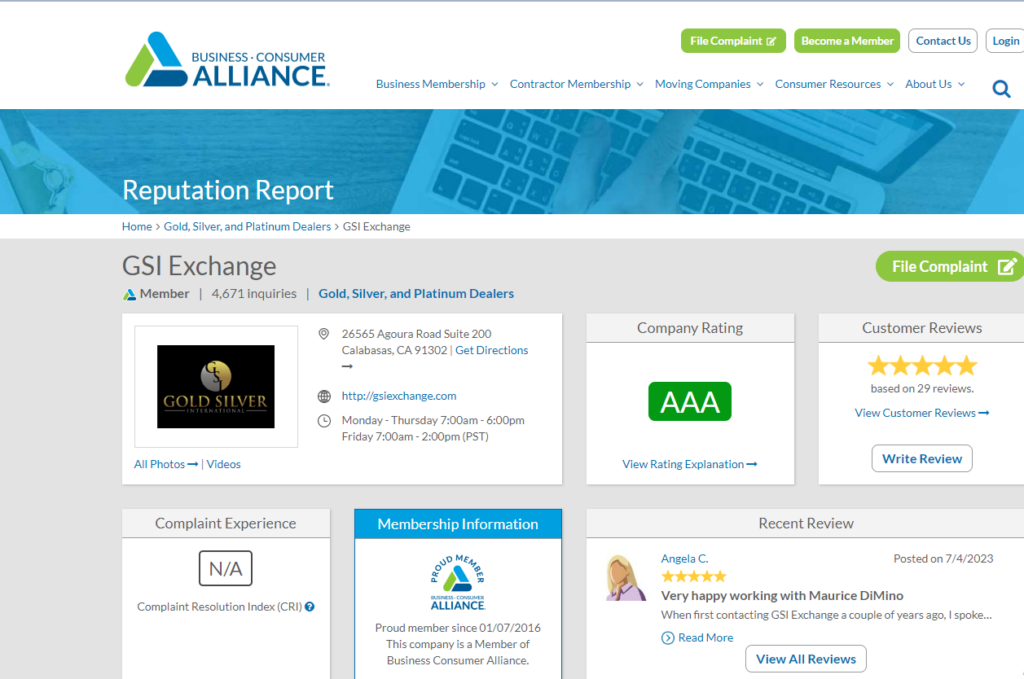The image size is (1024, 679).
Task: Click 'Complaint Resolution Index (CRI)' label
Action: click(219, 607)
